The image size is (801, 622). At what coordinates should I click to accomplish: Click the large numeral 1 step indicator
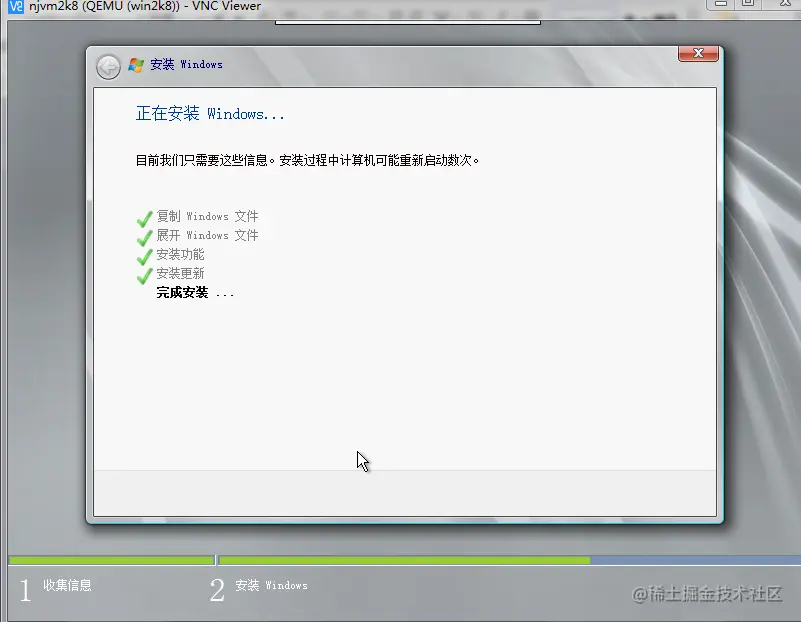click(x=24, y=589)
